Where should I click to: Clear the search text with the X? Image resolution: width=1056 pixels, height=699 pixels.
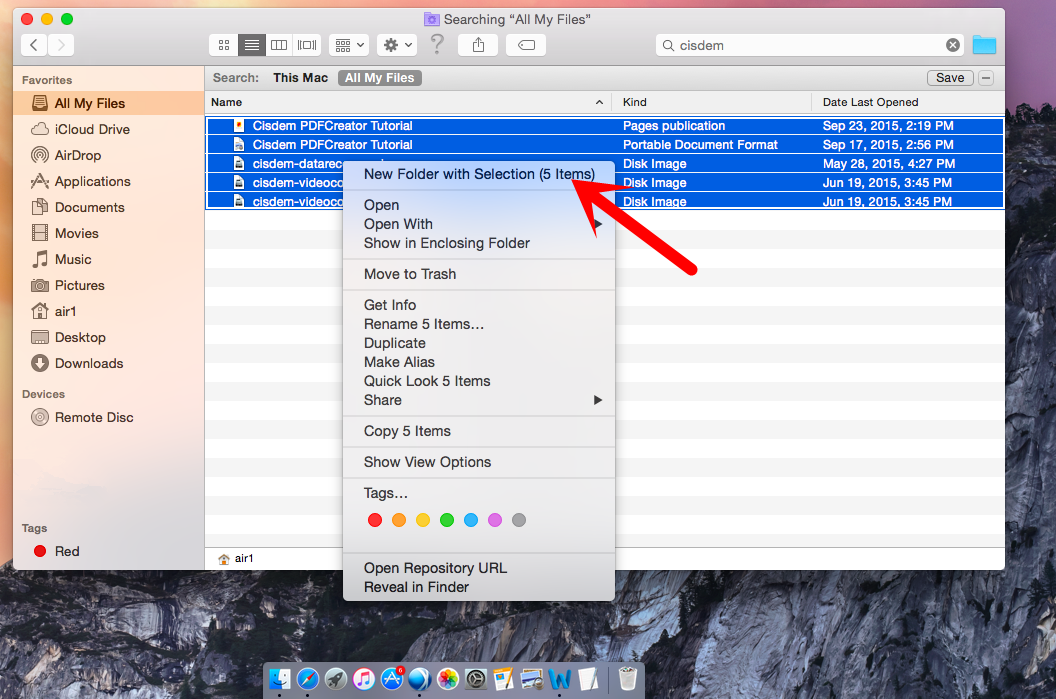[952, 45]
